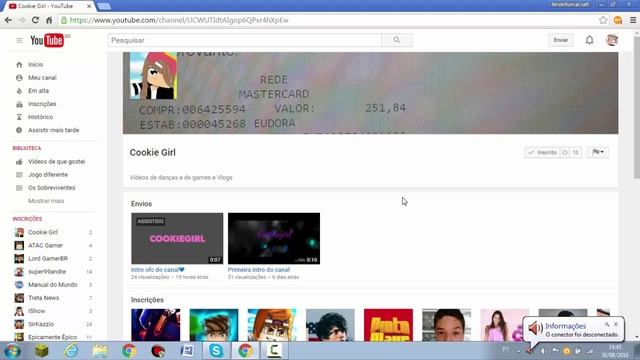The height and width of the screenshot is (360, 640).
Task: Toggle the Inscrito subscription button
Action: click(x=542, y=152)
